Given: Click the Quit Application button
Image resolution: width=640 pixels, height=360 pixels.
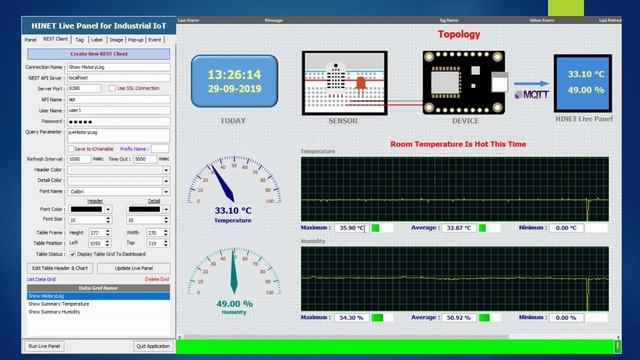Looking at the screenshot, I should click(x=153, y=346).
